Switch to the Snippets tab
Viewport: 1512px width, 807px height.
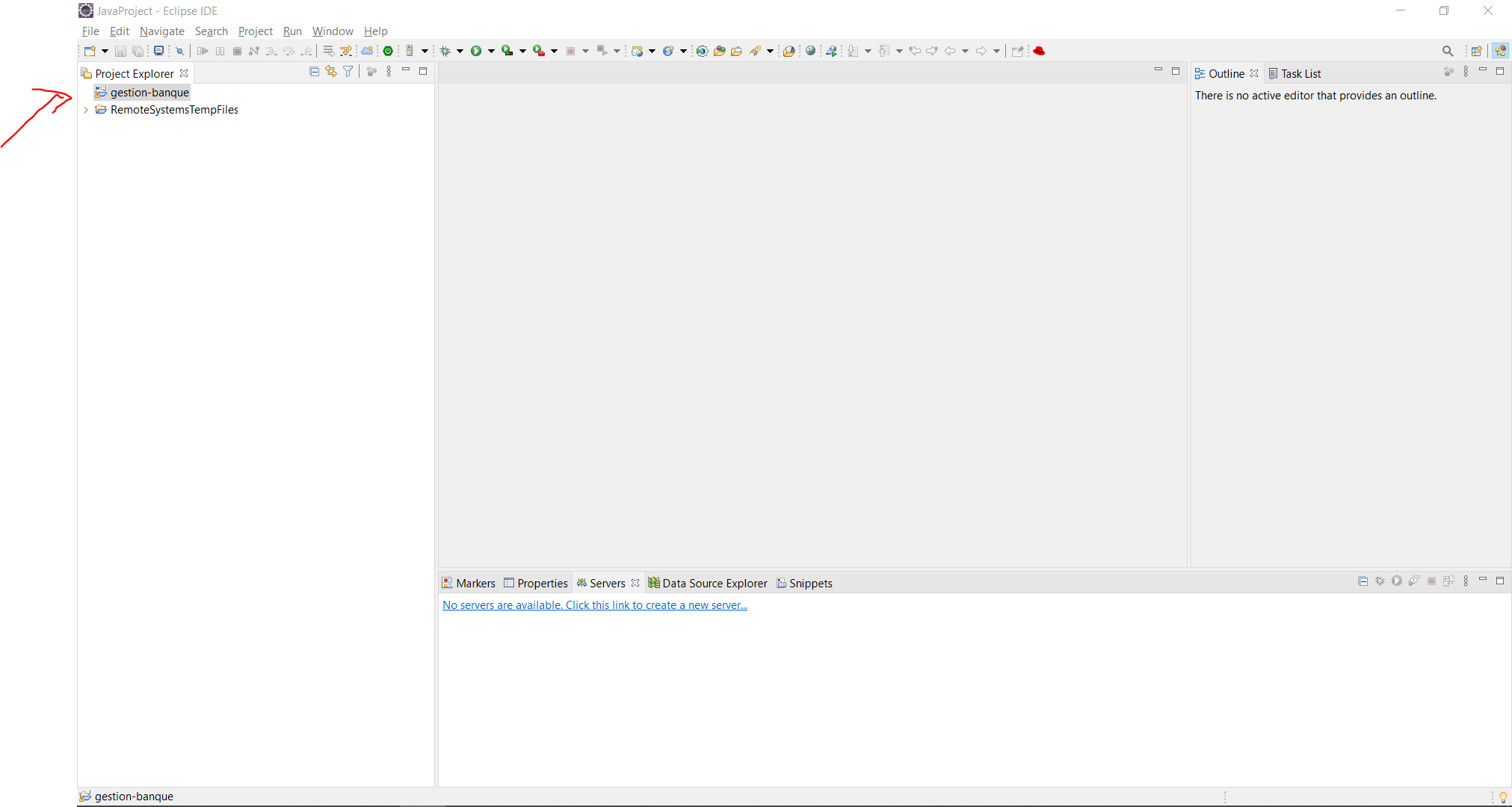804,584
